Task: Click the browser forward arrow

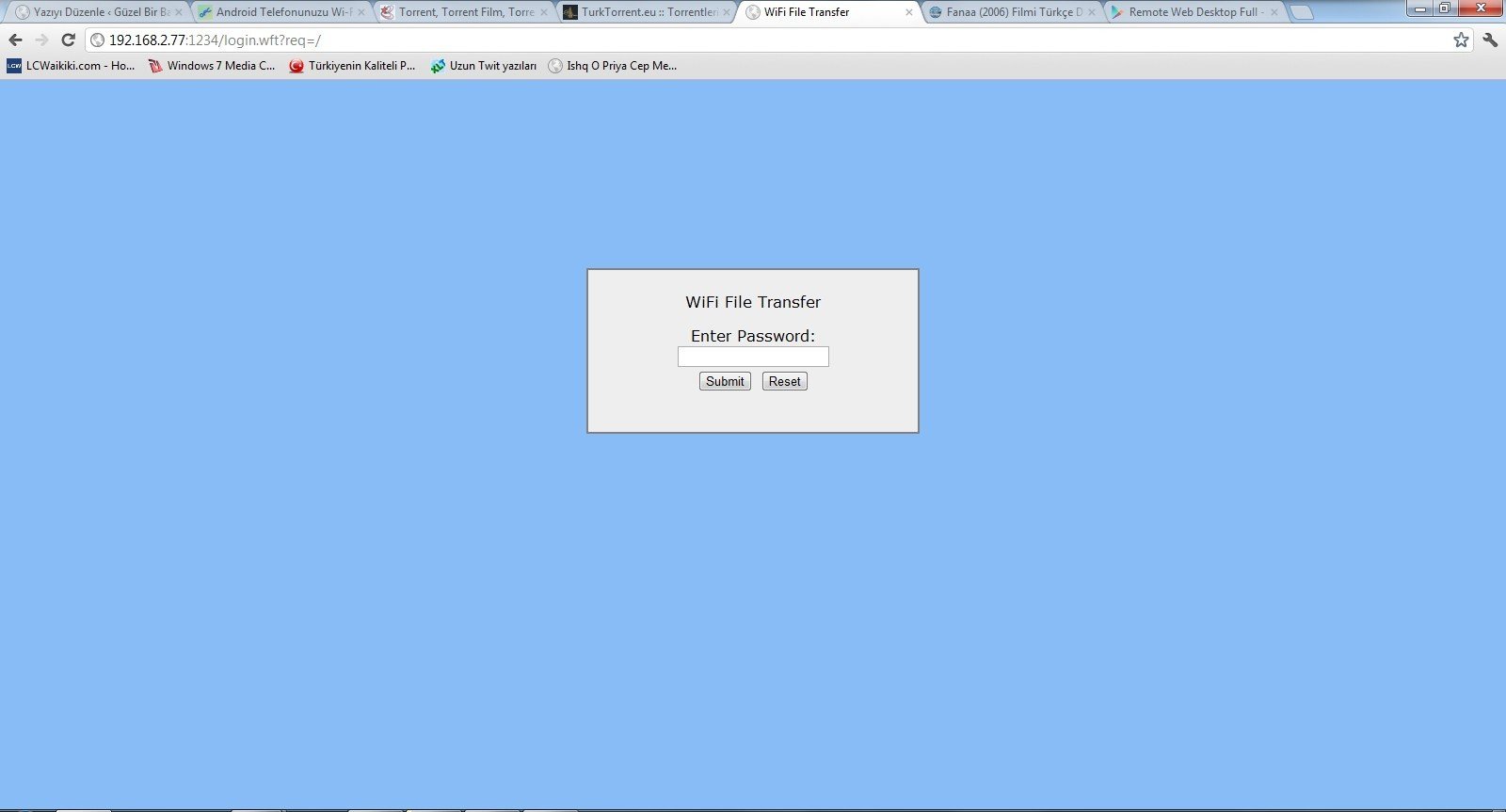Action: 41,40
